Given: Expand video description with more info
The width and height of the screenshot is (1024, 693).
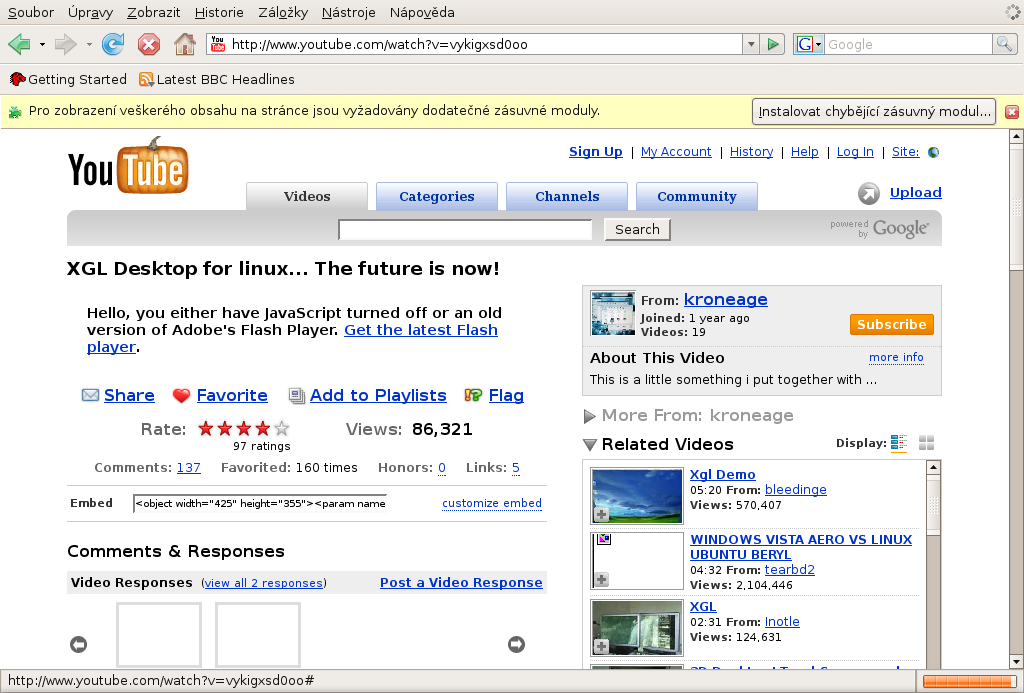Looking at the screenshot, I should (x=896, y=357).
